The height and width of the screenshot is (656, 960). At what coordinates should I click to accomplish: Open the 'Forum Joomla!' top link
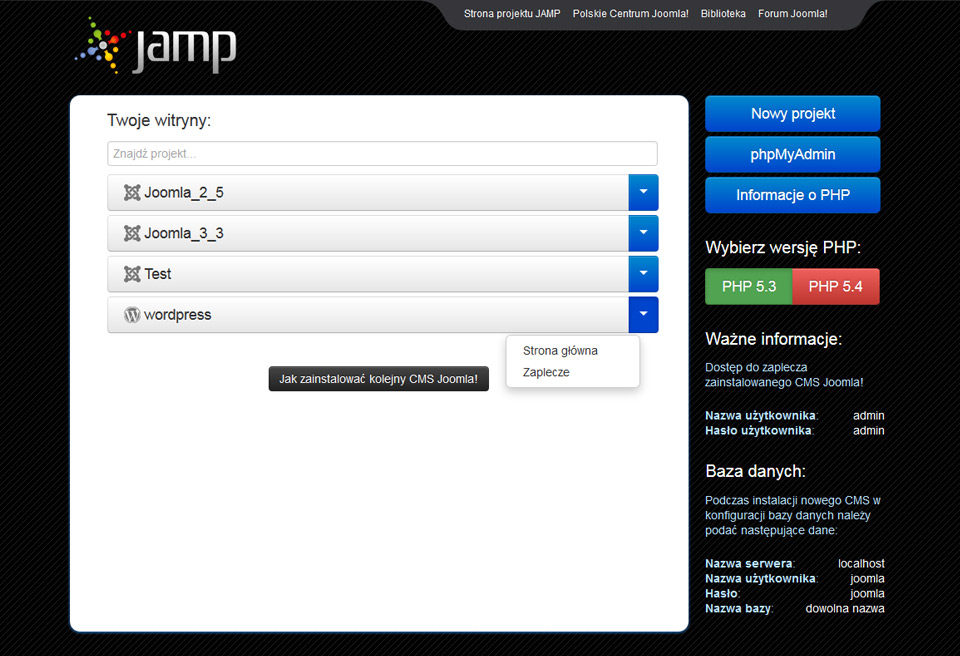(793, 13)
